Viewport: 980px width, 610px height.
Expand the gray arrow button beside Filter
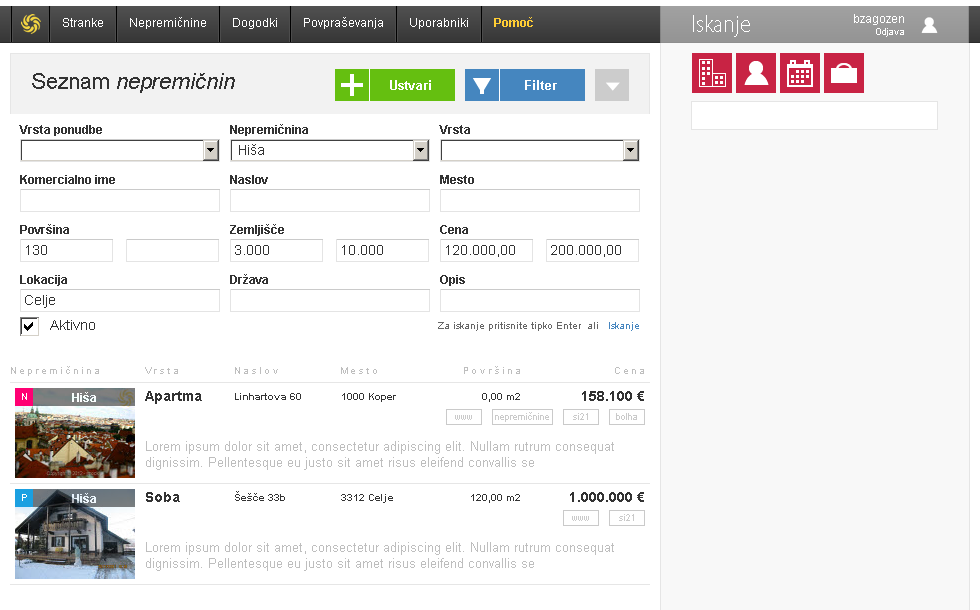tap(612, 86)
